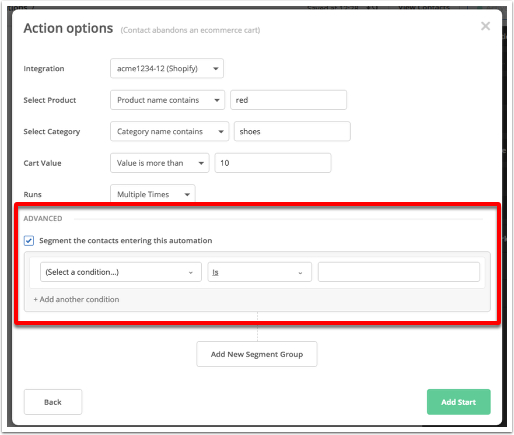Click the caret arrow on the Runs dropdown
The image size is (514, 435).
187,194
